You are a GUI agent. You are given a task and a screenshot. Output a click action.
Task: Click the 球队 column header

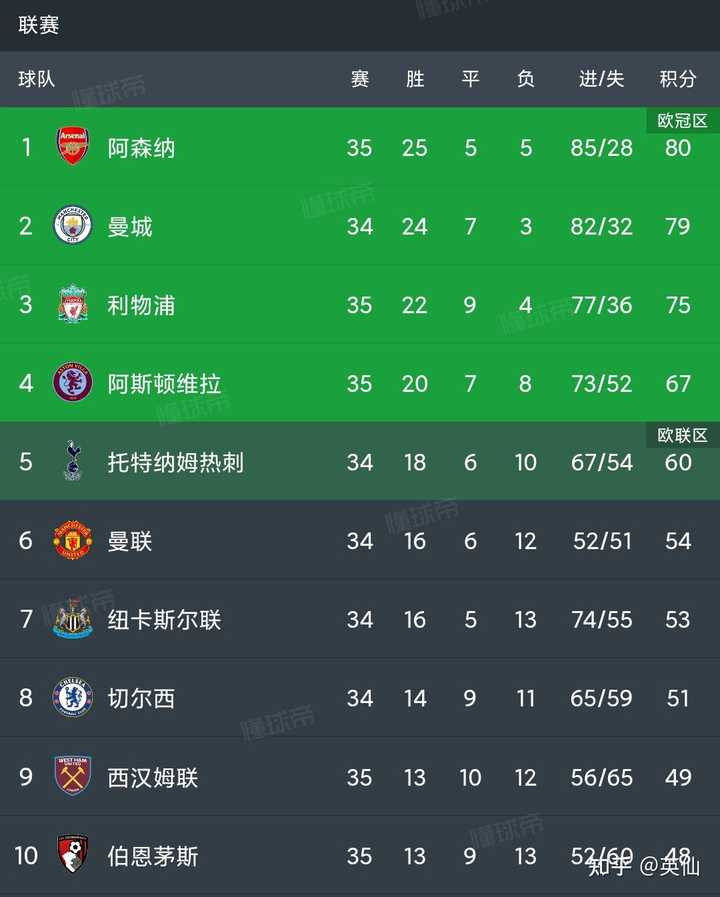pos(37,79)
